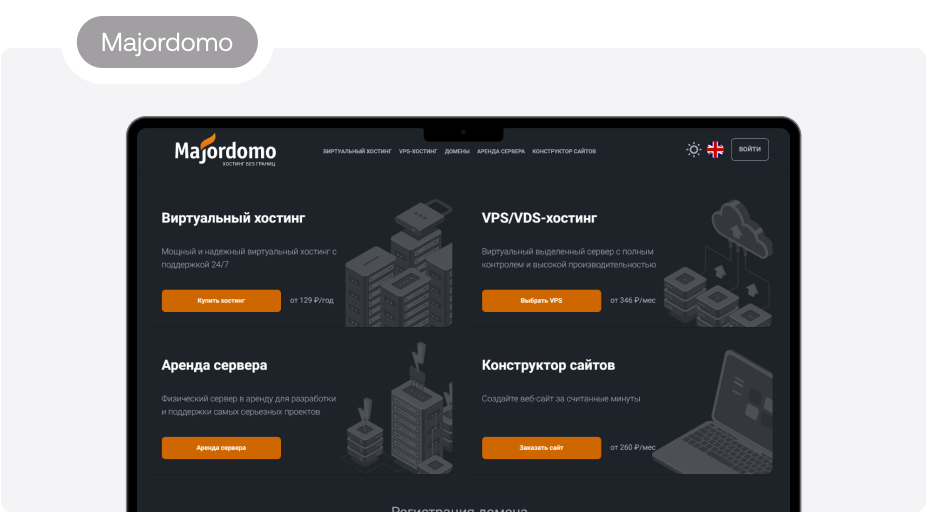Open the Виртуальный хостинг card heading

(x=233, y=217)
